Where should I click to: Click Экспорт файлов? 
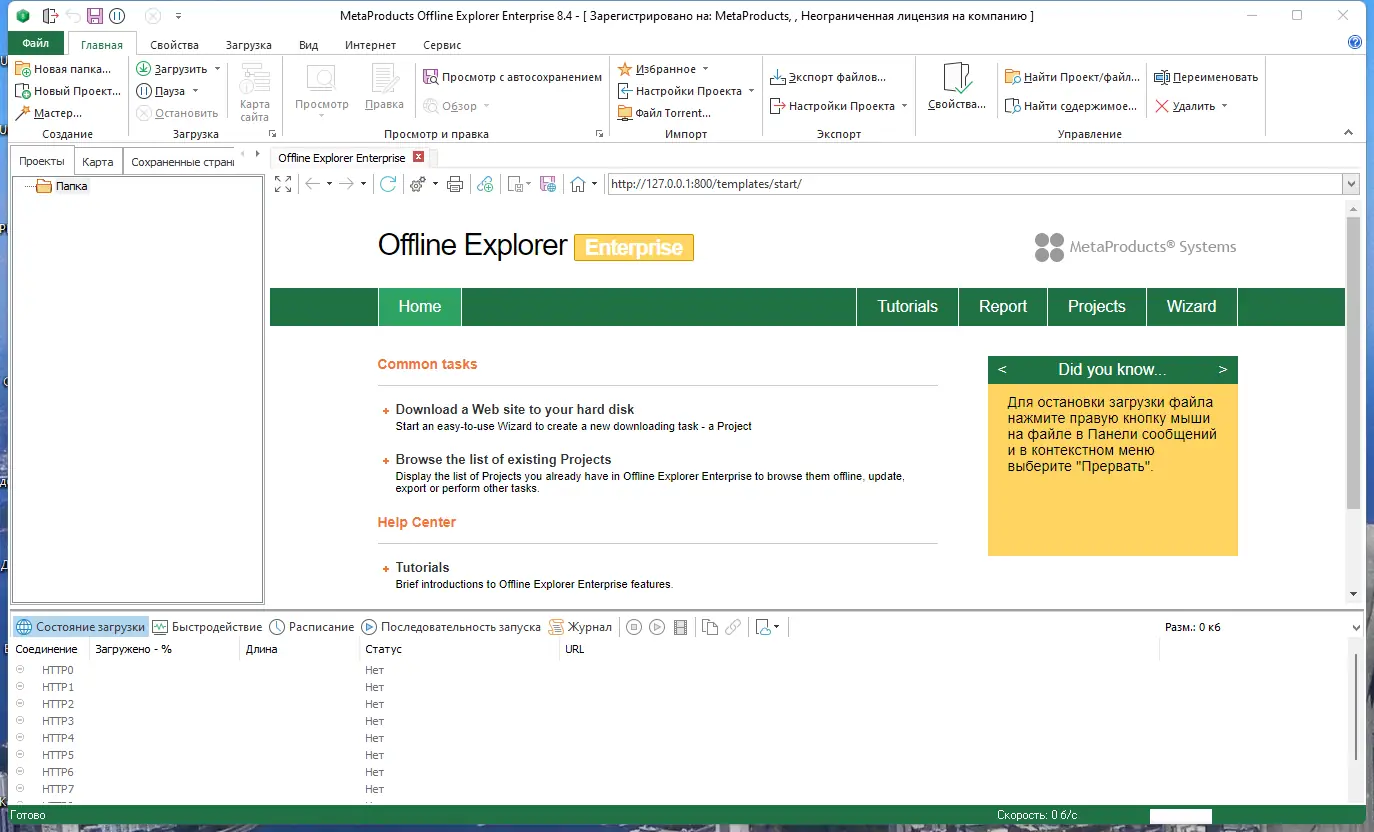pyautogui.click(x=827, y=77)
